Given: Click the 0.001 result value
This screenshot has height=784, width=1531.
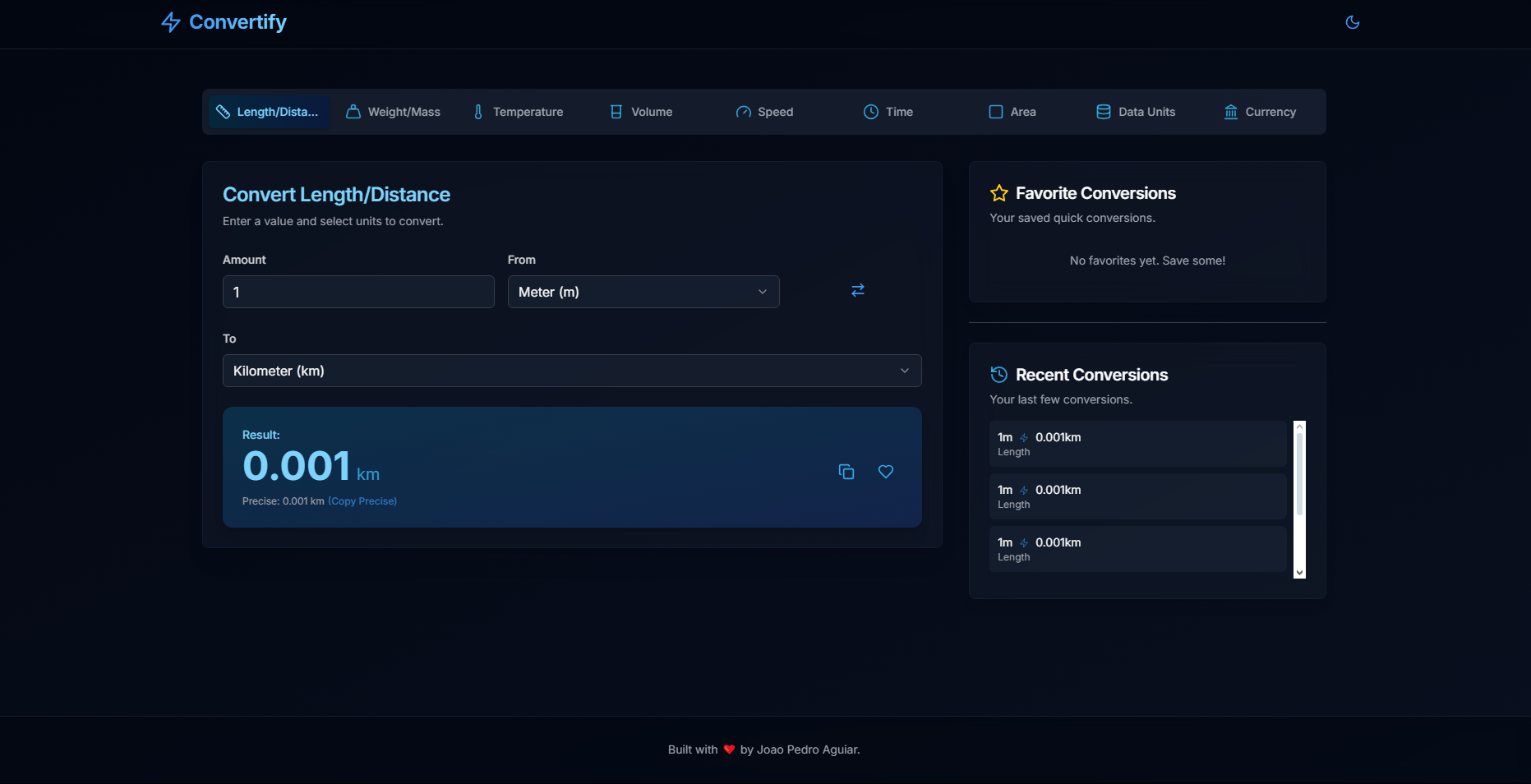Looking at the screenshot, I should (297, 466).
